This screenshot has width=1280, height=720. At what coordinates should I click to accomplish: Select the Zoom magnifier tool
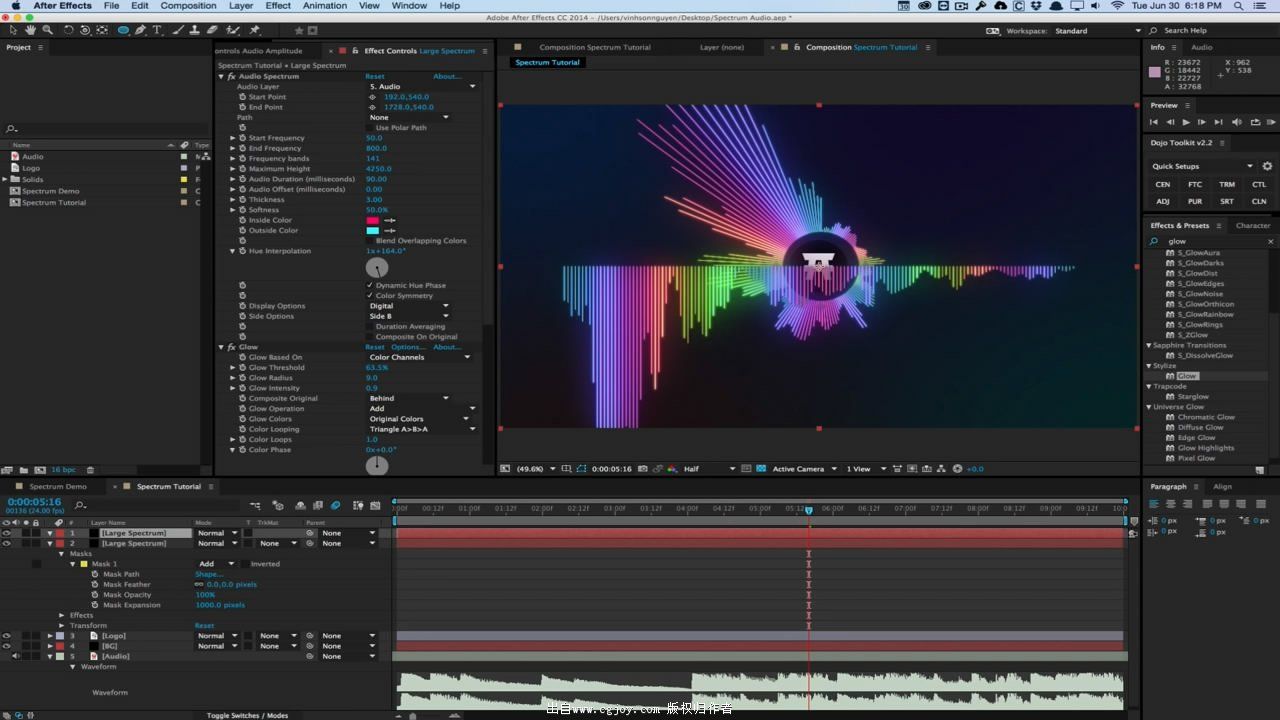[x=47, y=30]
